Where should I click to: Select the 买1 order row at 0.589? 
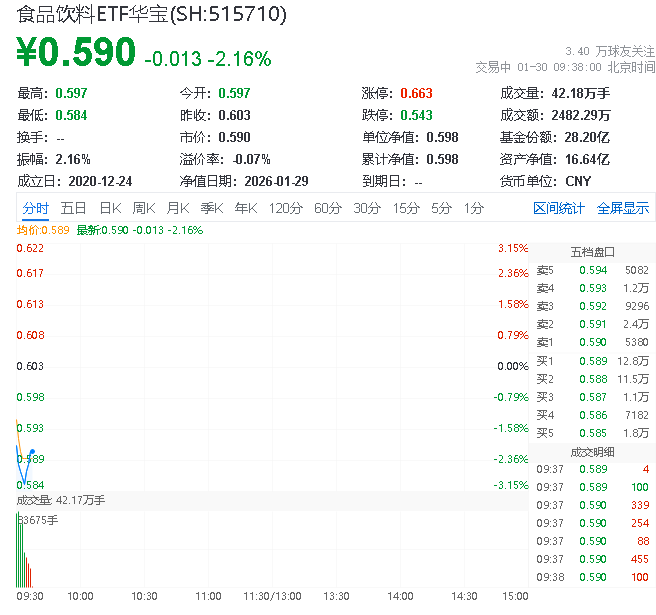(x=592, y=360)
